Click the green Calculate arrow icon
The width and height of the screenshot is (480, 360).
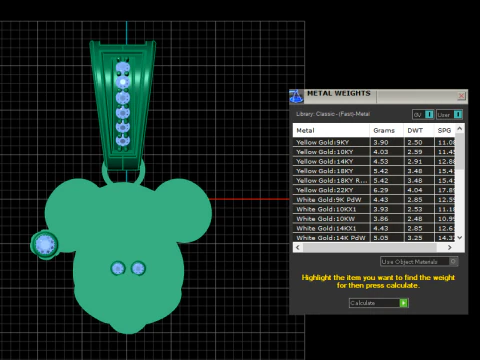point(404,303)
